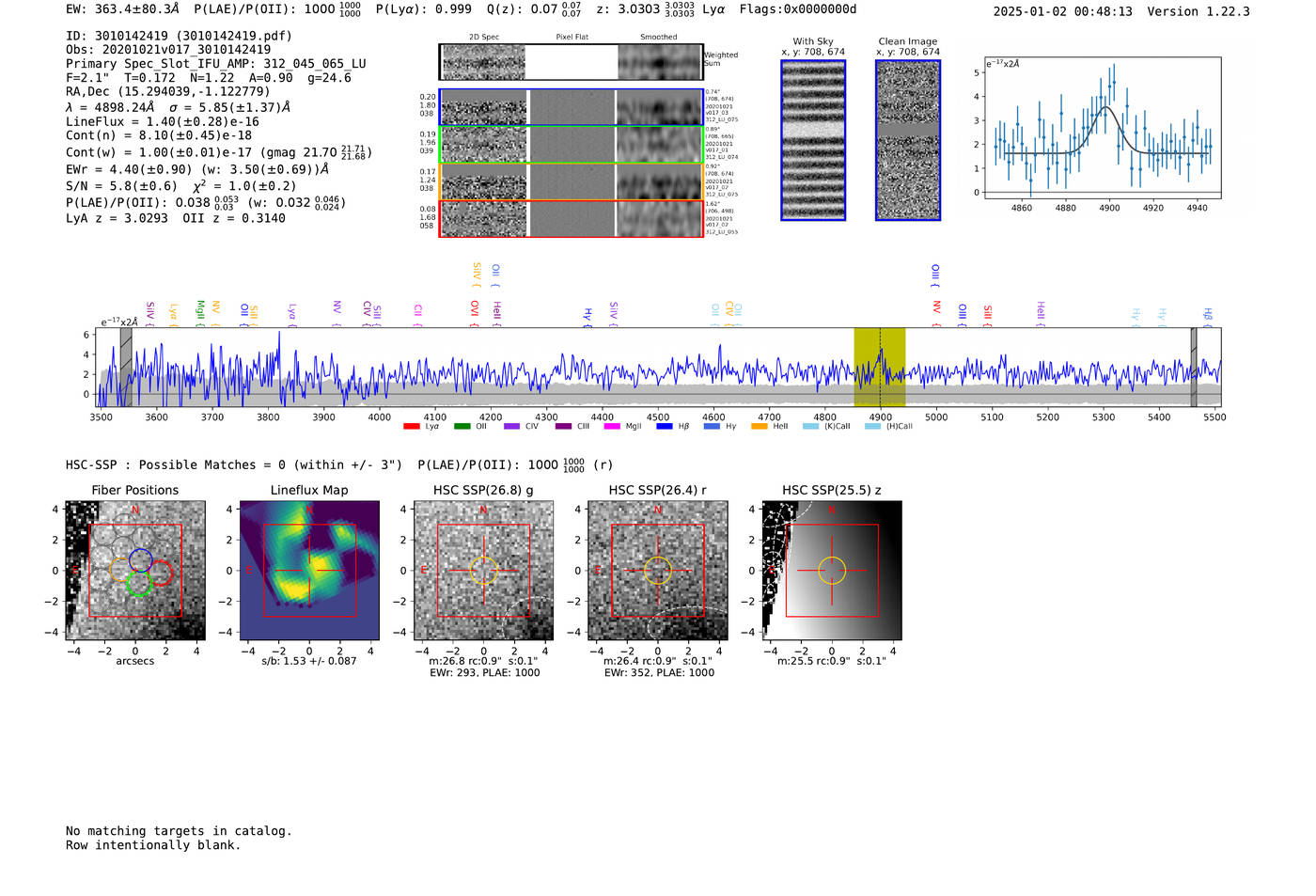The width and height of the screenshot is (1316, 896).
Task: Click the yellow highlighted region at 4900 Å
Action: [x=879, y=368]
